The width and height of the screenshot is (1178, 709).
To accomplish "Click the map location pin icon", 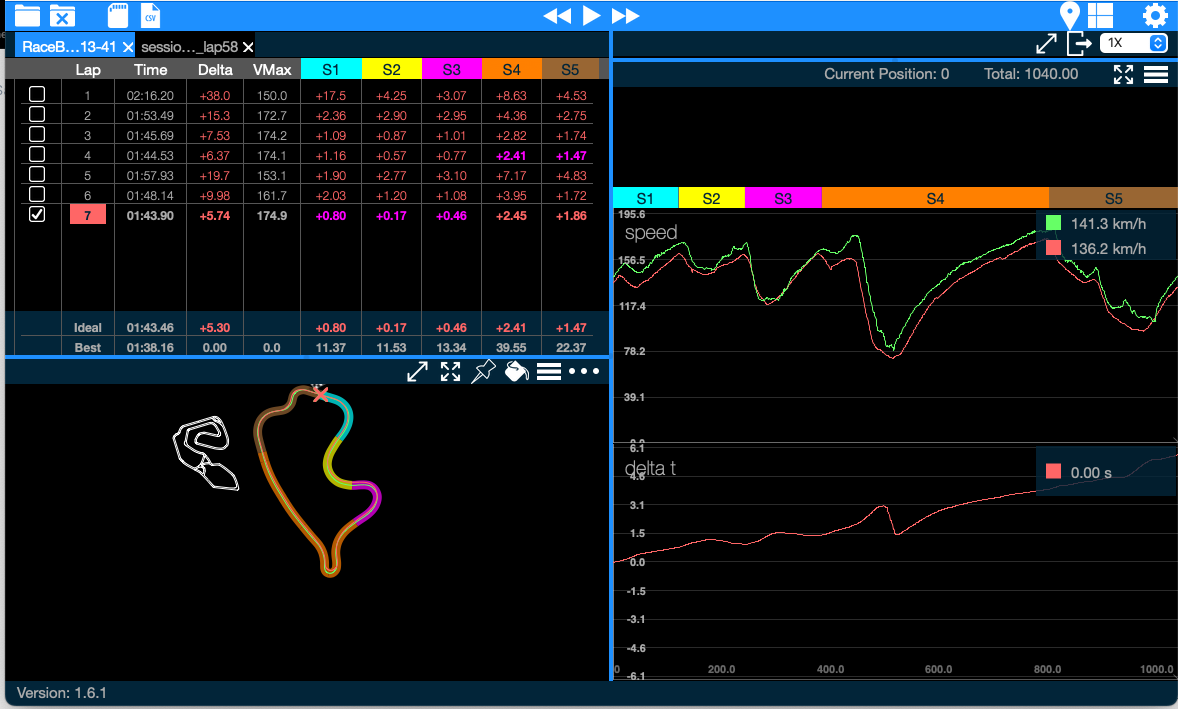I will [x=1070, y=15].
